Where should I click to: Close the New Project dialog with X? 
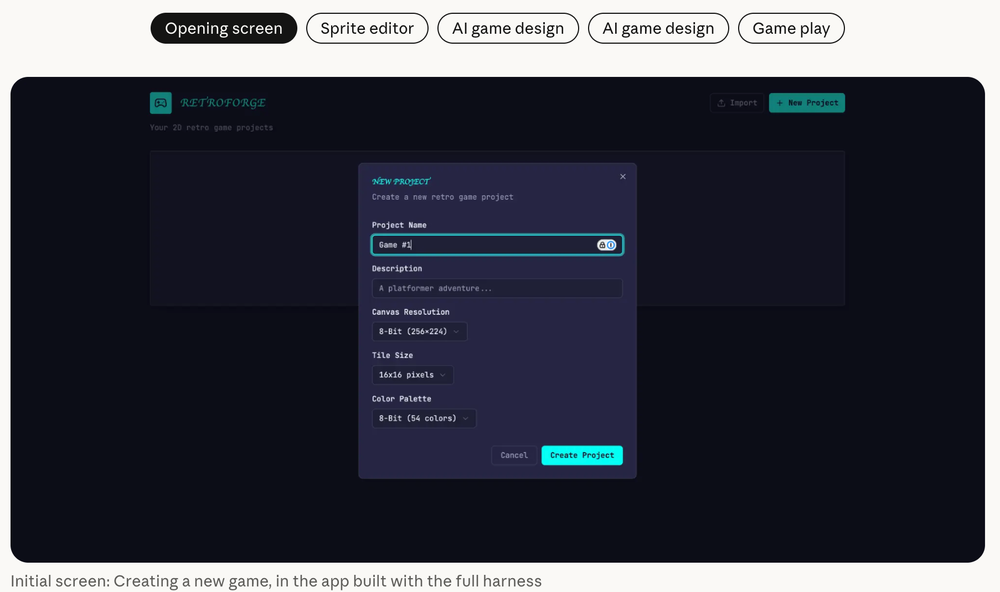pyautogui.click(x=623, y=177)
